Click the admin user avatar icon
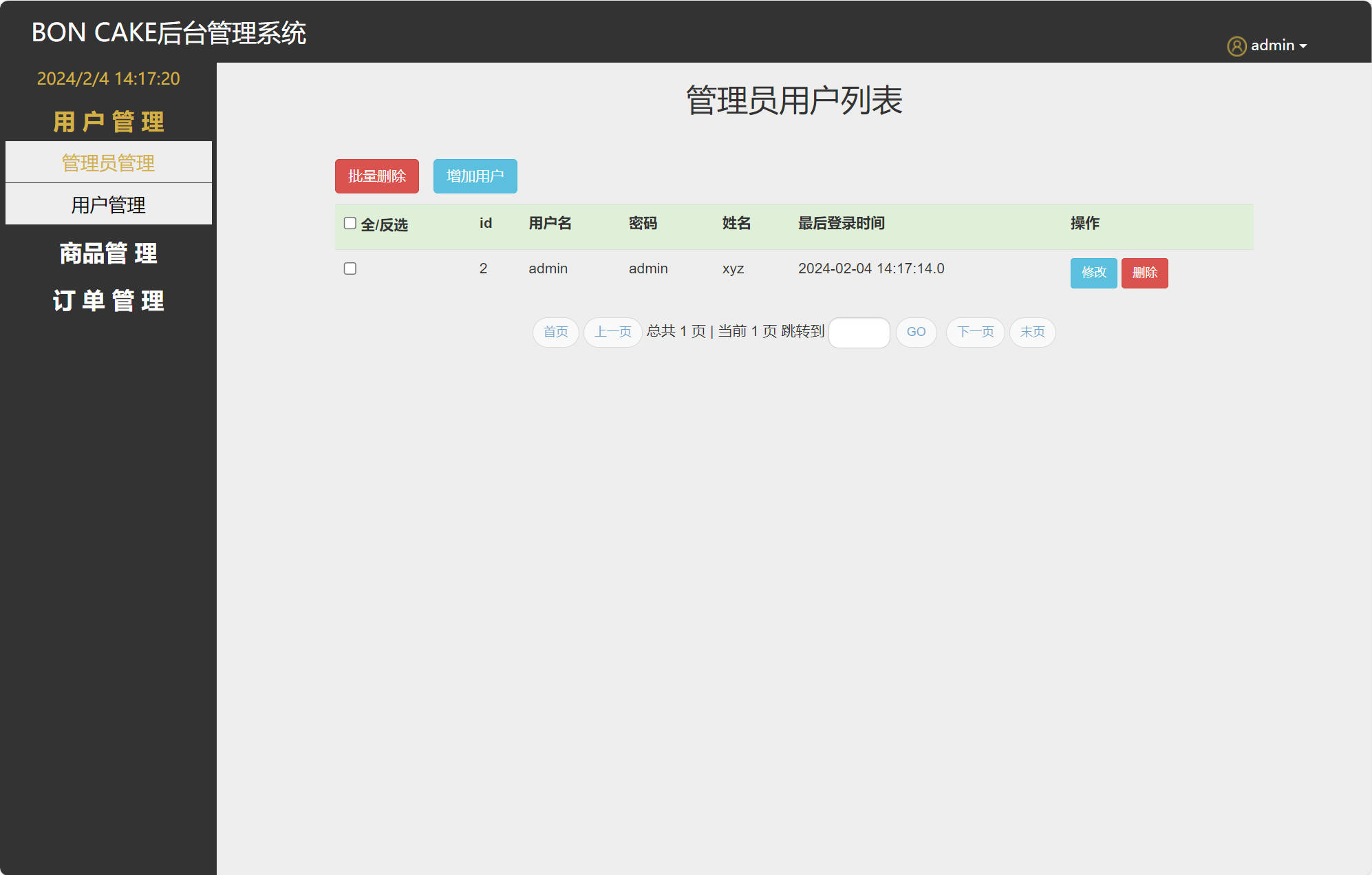This screenshot has width=1372, height=875. click(1236, 45)
